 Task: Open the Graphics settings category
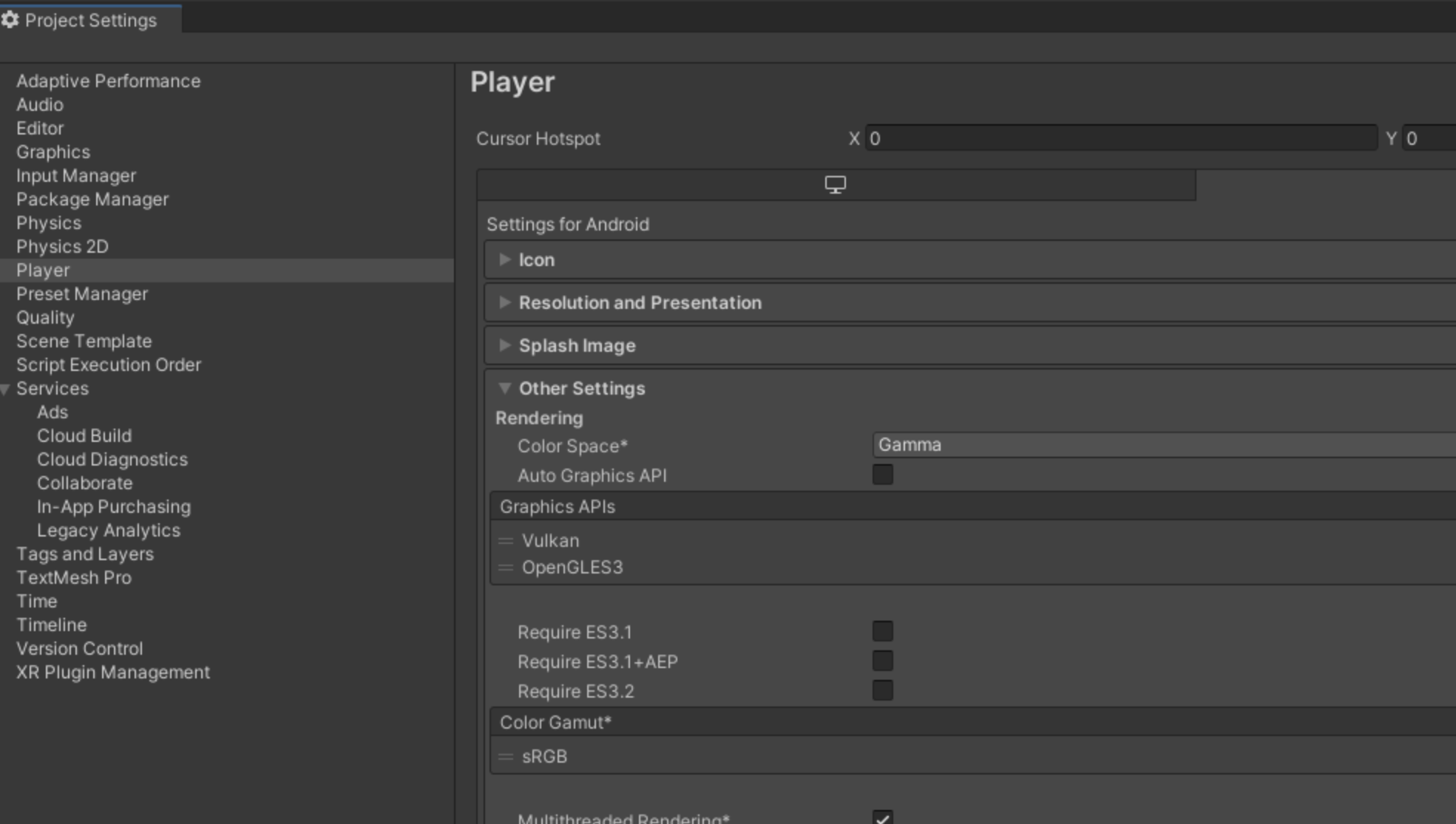point(53,152)
